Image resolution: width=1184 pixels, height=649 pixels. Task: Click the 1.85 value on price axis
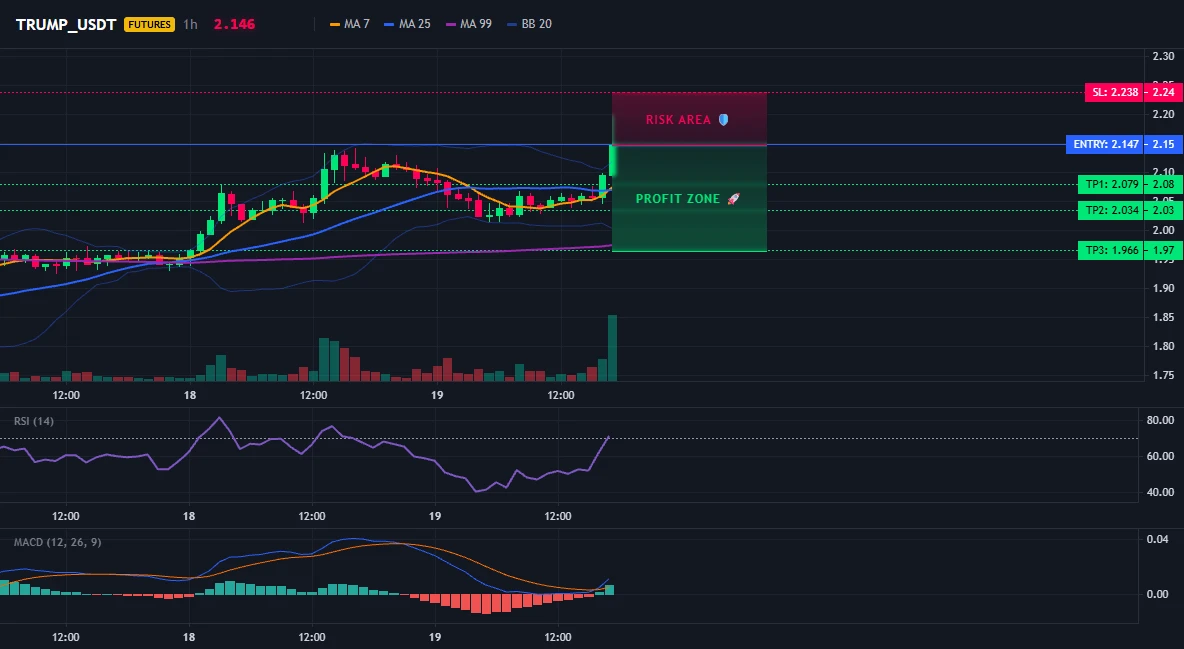[1163, 317]
